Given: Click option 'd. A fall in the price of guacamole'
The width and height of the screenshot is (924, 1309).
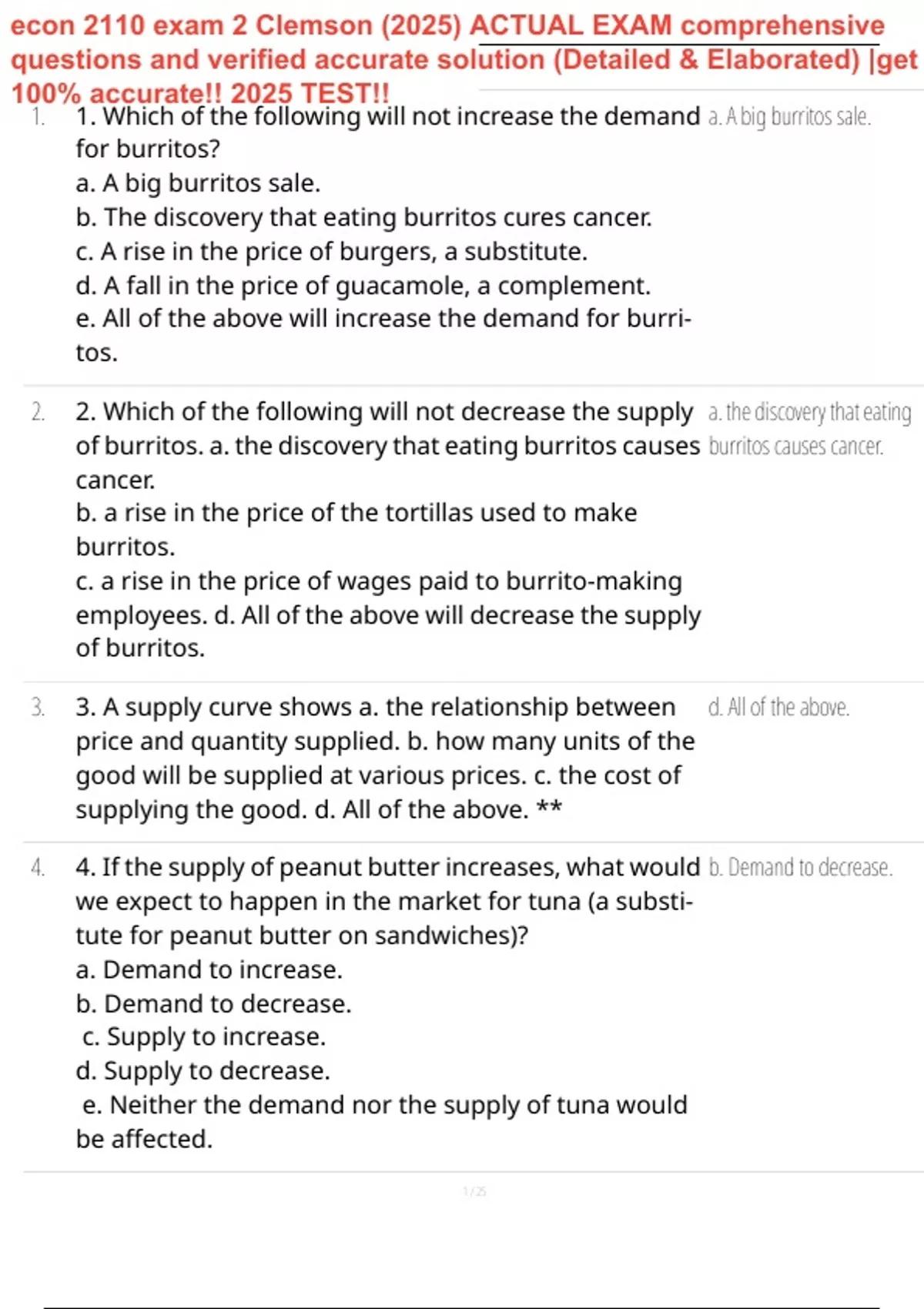Looking at the screenshot, I should [363, 286].
